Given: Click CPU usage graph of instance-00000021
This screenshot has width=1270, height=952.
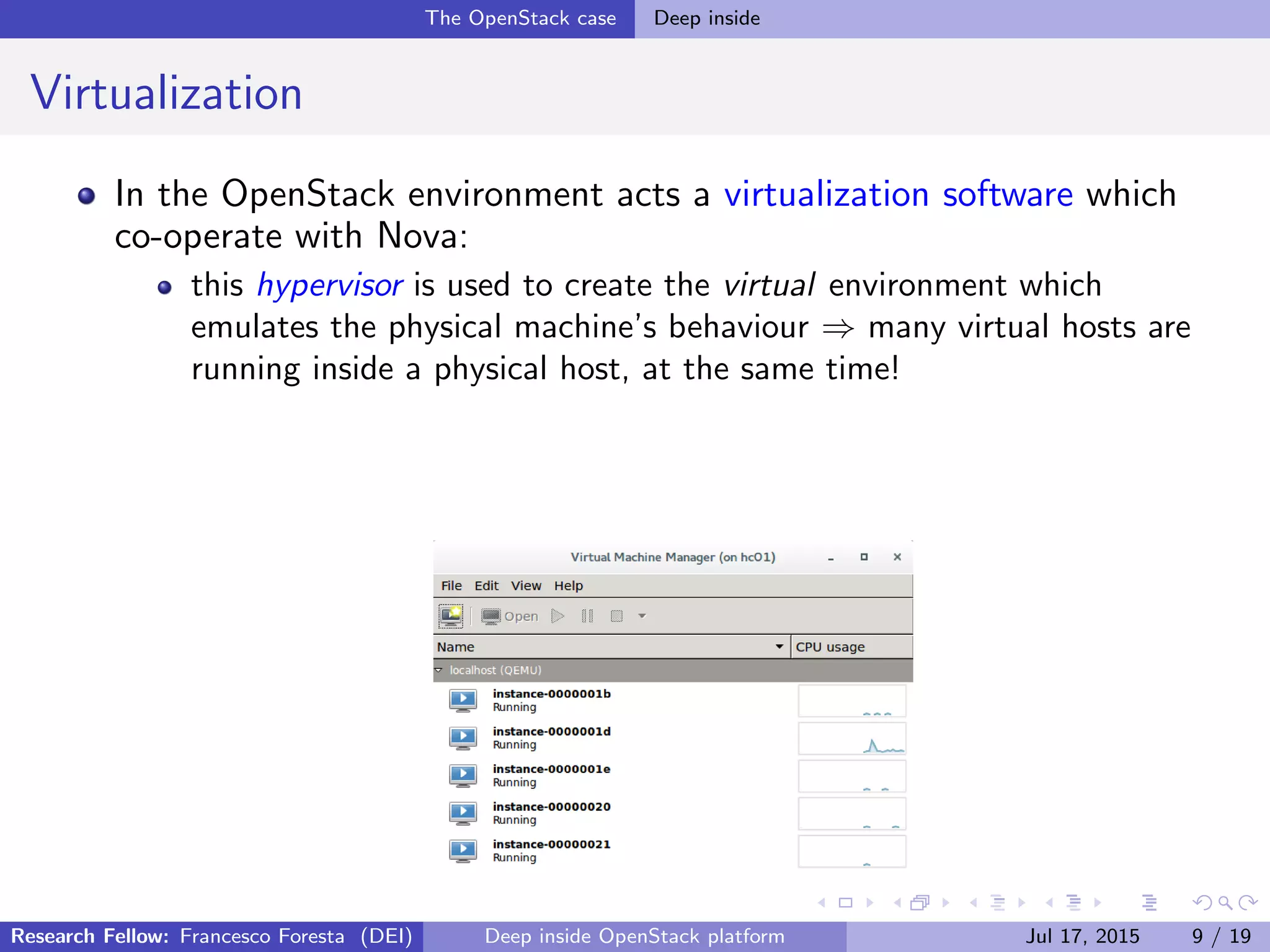Looking at the screenshot, I should (x=852, y=851).
